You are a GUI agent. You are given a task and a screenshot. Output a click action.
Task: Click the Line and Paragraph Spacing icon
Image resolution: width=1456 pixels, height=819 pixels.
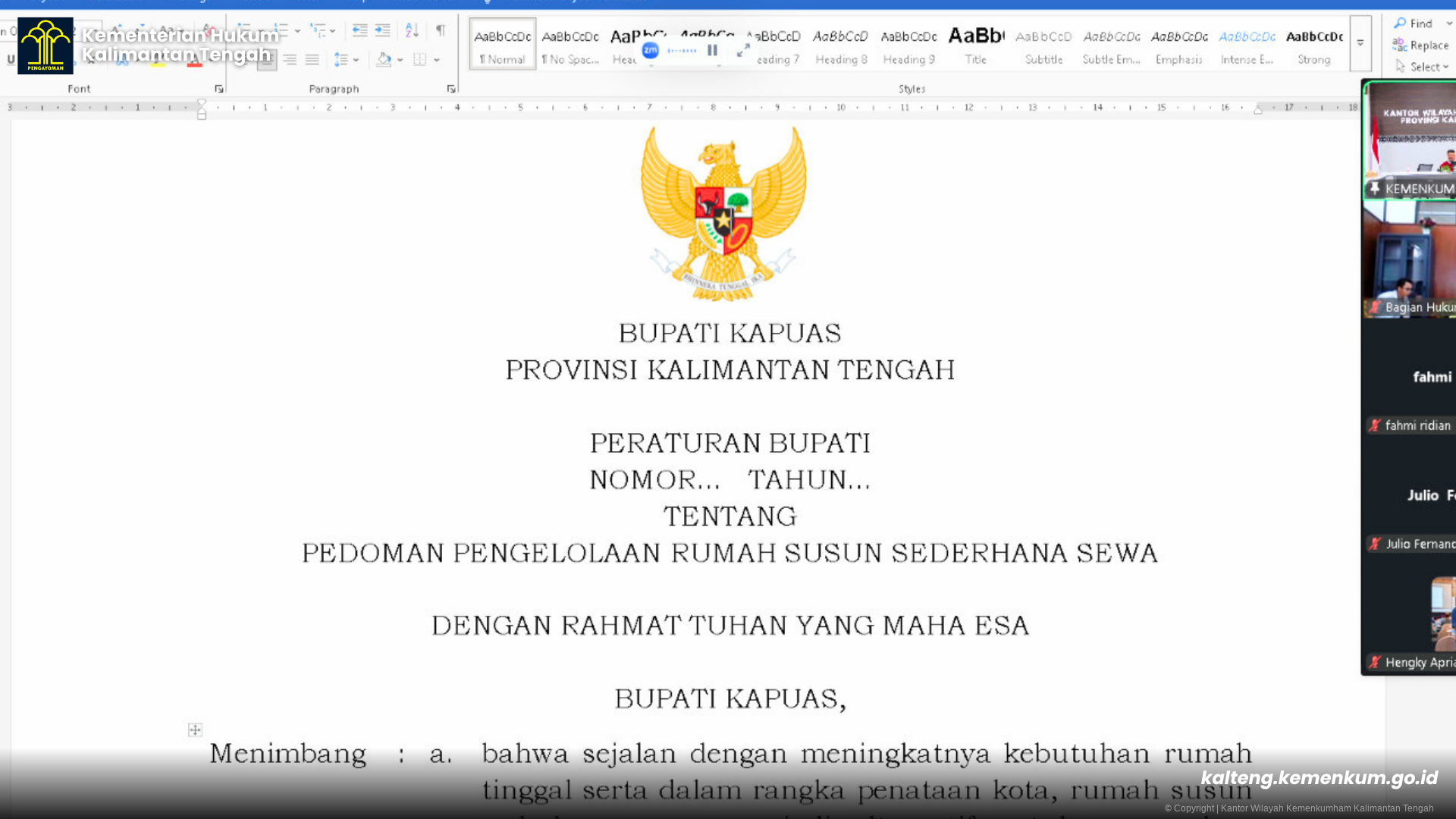pyautogui.click(x=341, y=59)
